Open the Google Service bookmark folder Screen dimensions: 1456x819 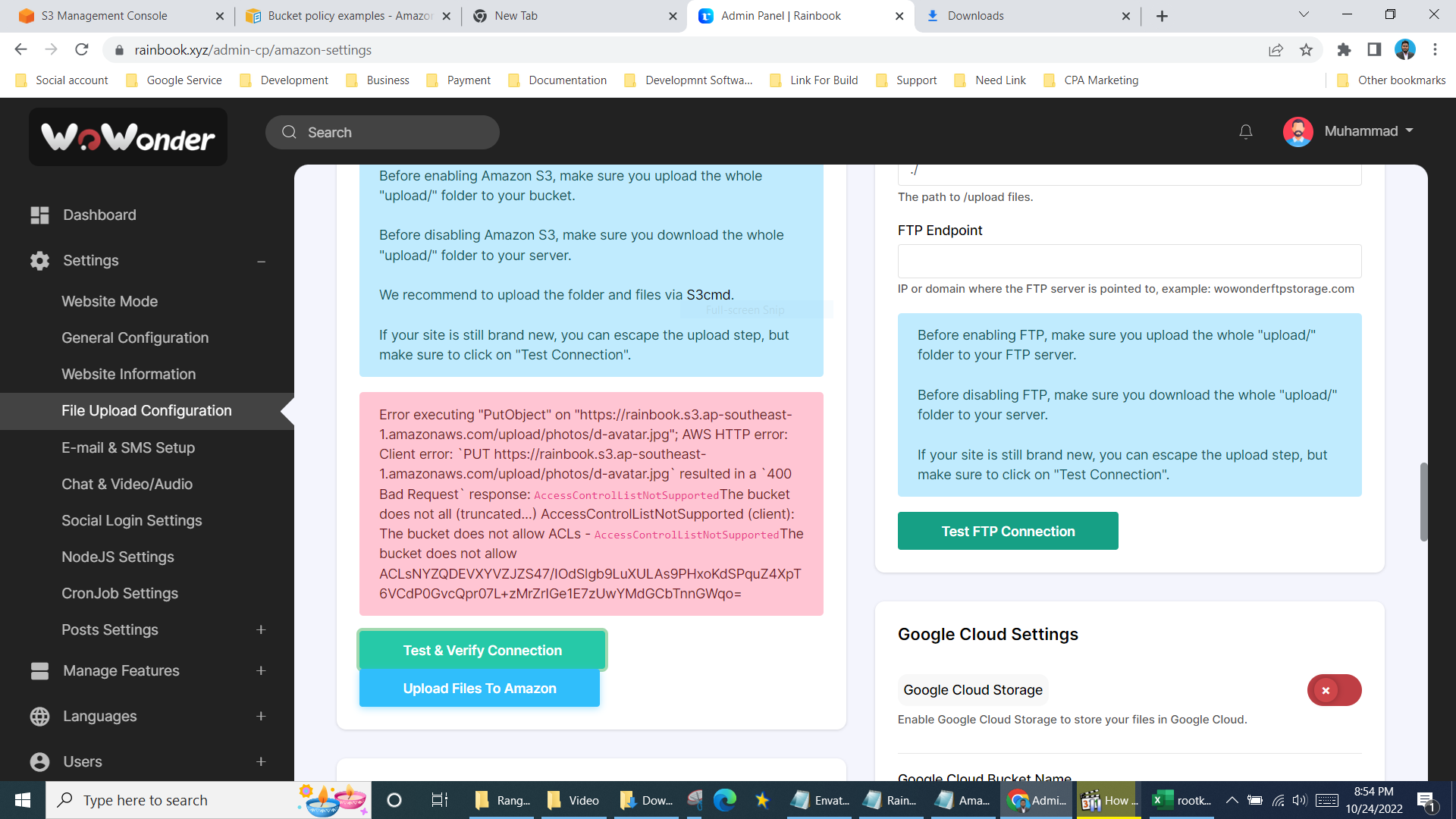174,80
